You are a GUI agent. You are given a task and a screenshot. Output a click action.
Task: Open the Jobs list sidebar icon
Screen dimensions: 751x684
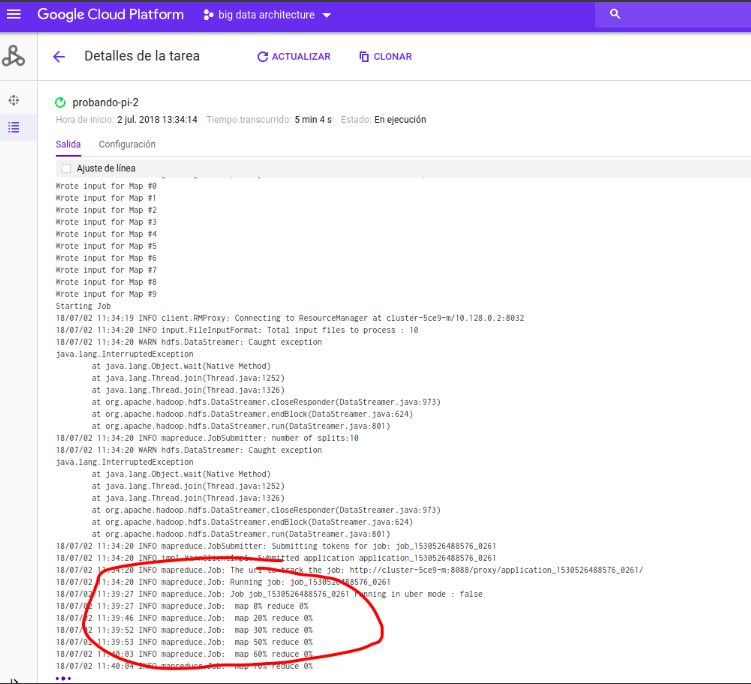coord(14,127)
